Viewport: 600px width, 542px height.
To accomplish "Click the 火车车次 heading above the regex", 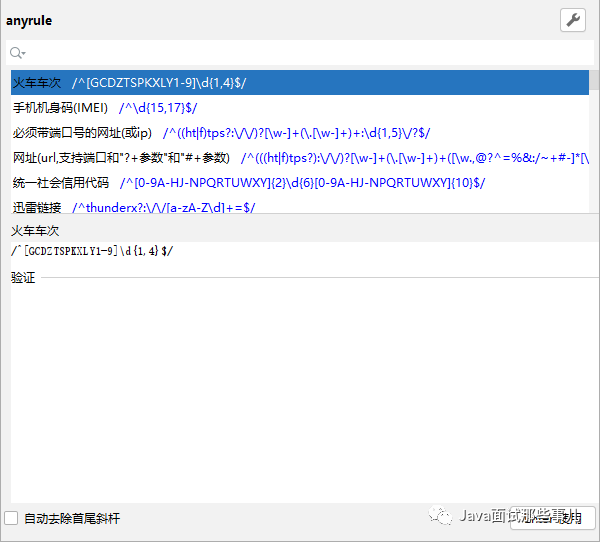I will click(35, 230).
